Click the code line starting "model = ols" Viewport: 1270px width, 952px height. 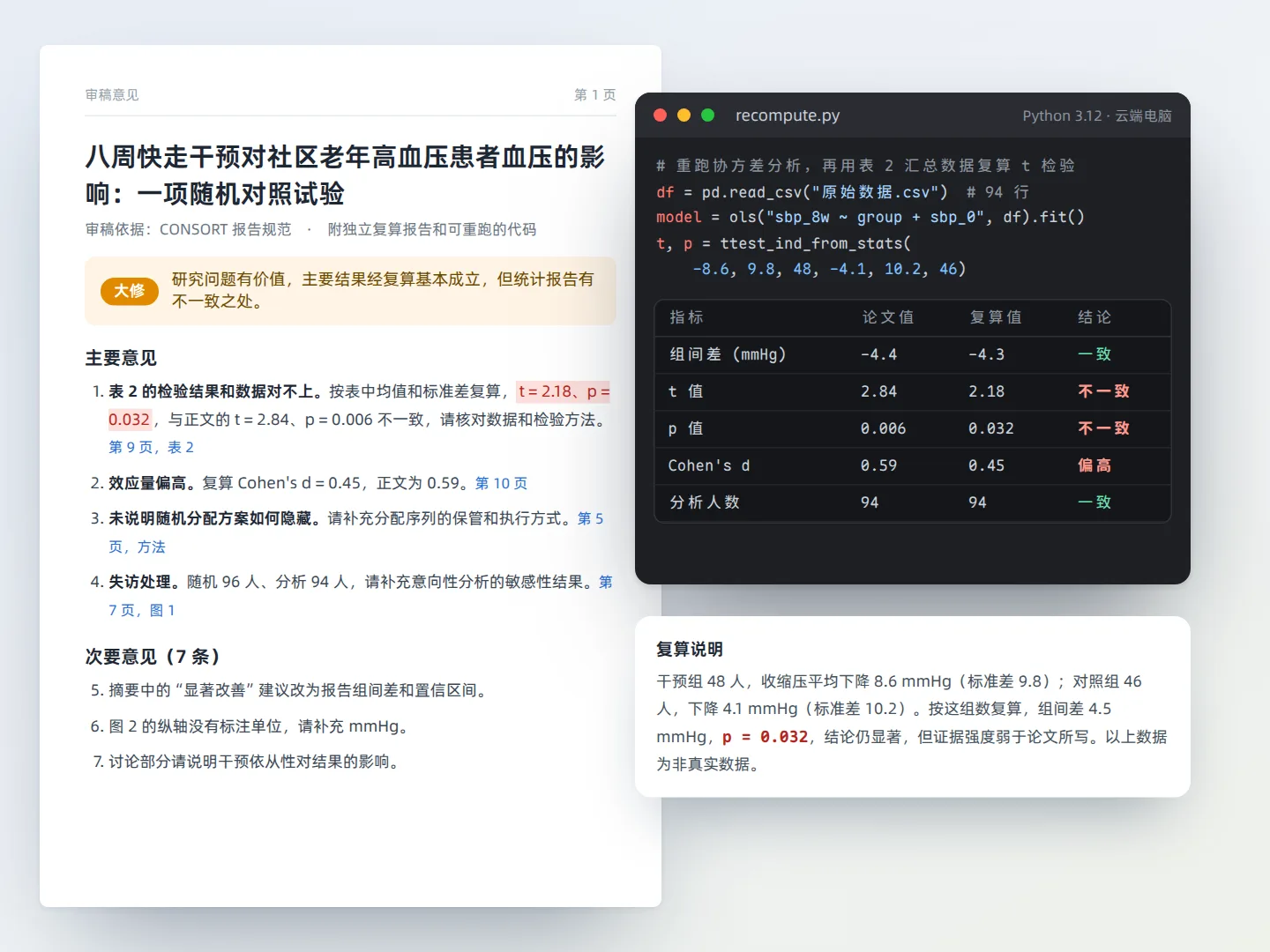click(x=870, y=217)
